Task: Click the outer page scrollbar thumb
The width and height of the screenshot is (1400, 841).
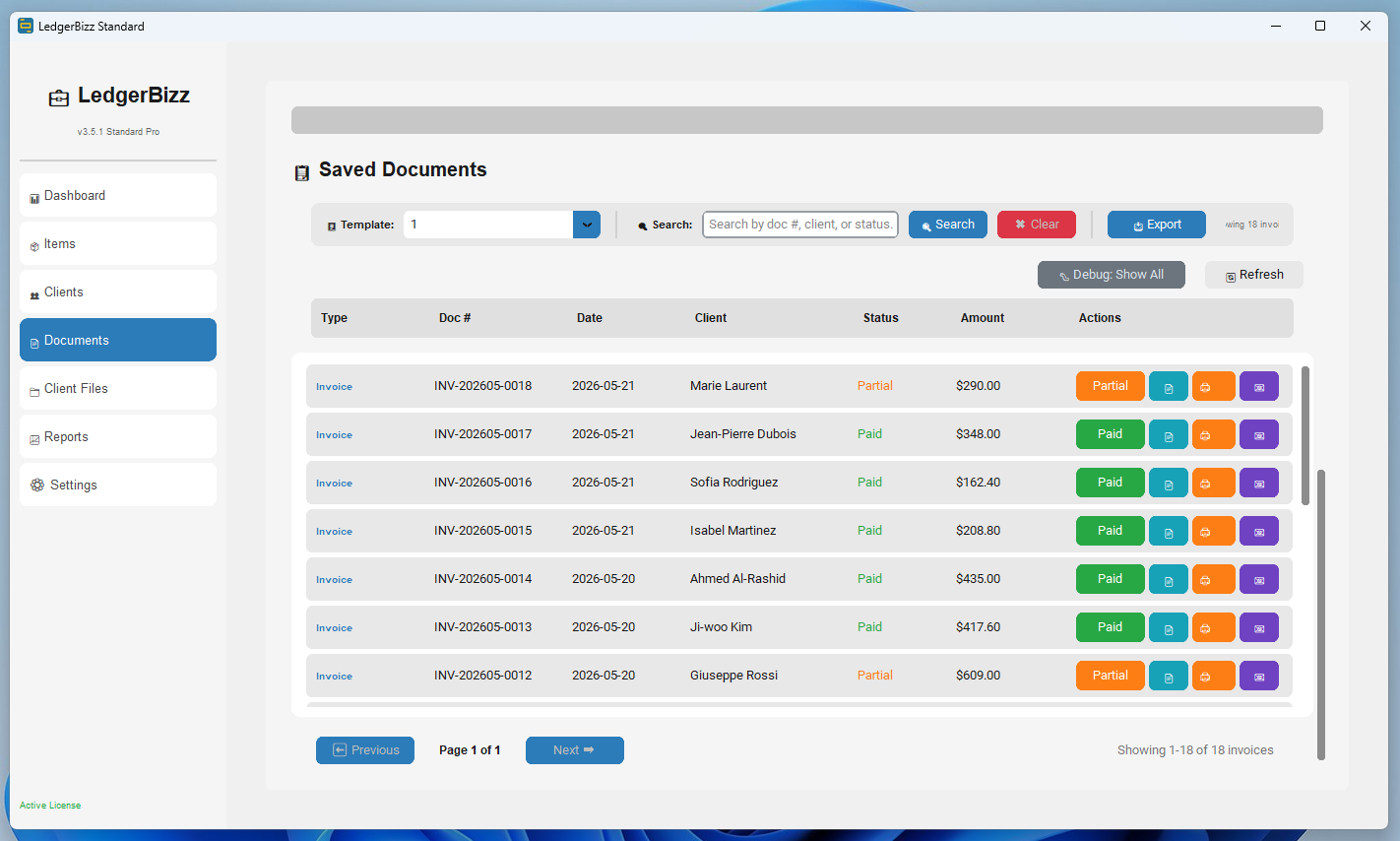Action: 1321,615
